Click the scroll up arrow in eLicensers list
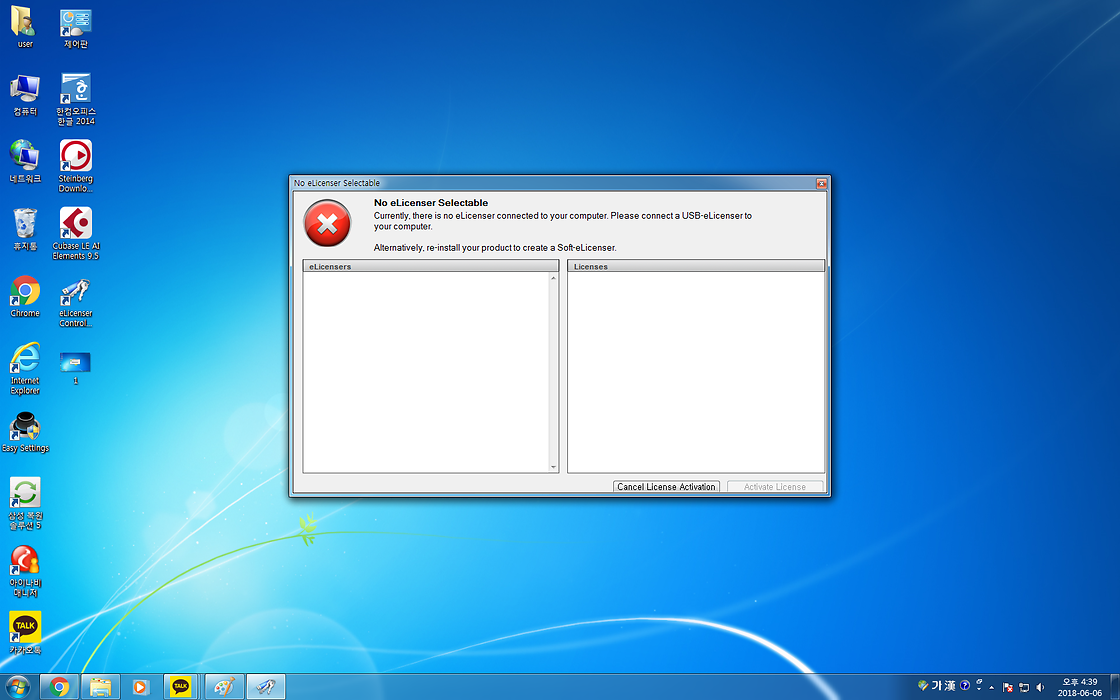Image resolution: width=1120 pixels, height=700 pixels. [553, 279]
